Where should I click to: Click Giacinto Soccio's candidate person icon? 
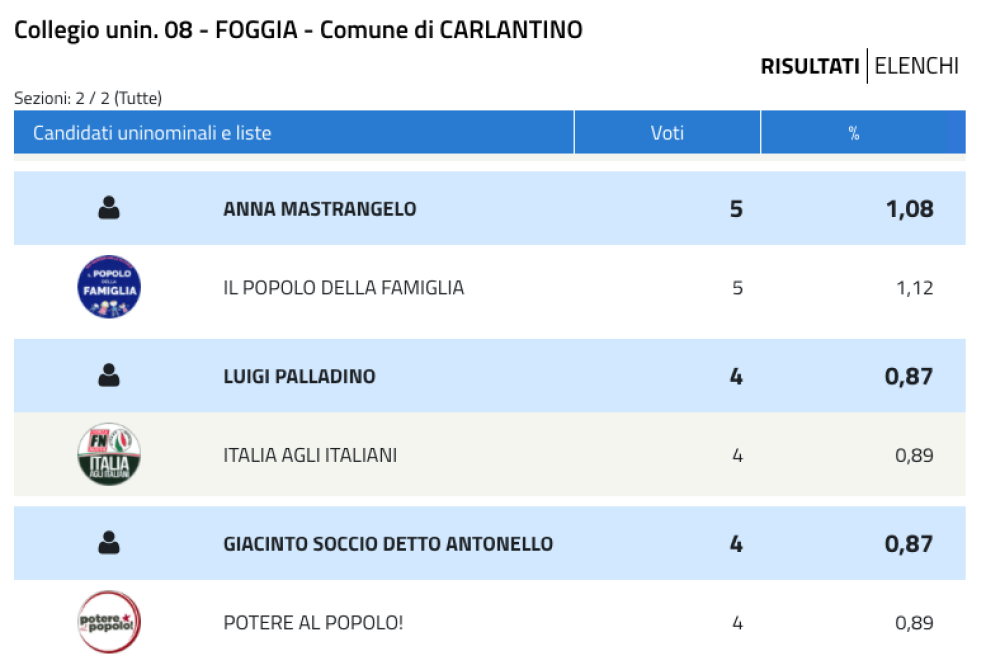click(109, 543)
